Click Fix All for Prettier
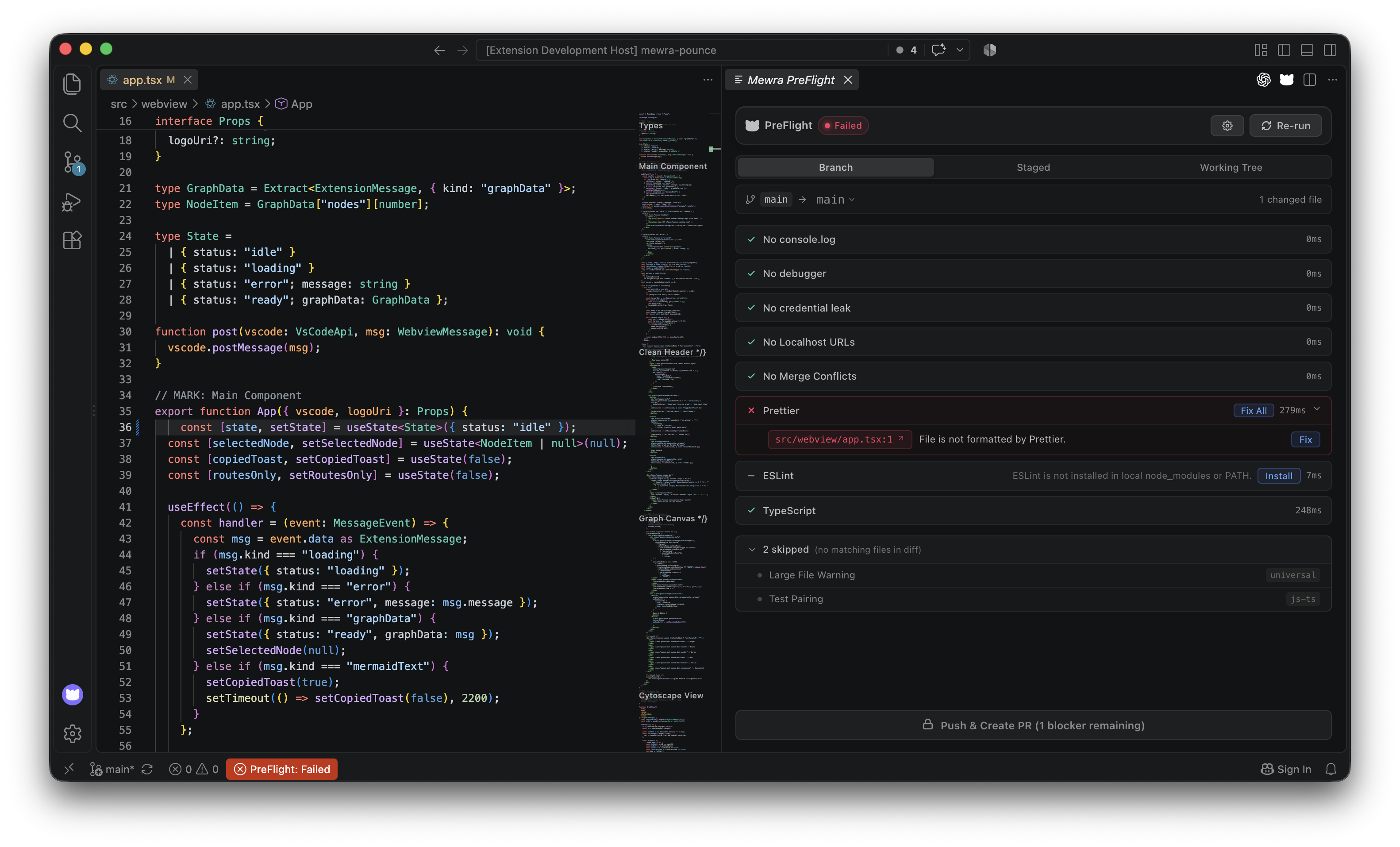 pos(1254,410)
